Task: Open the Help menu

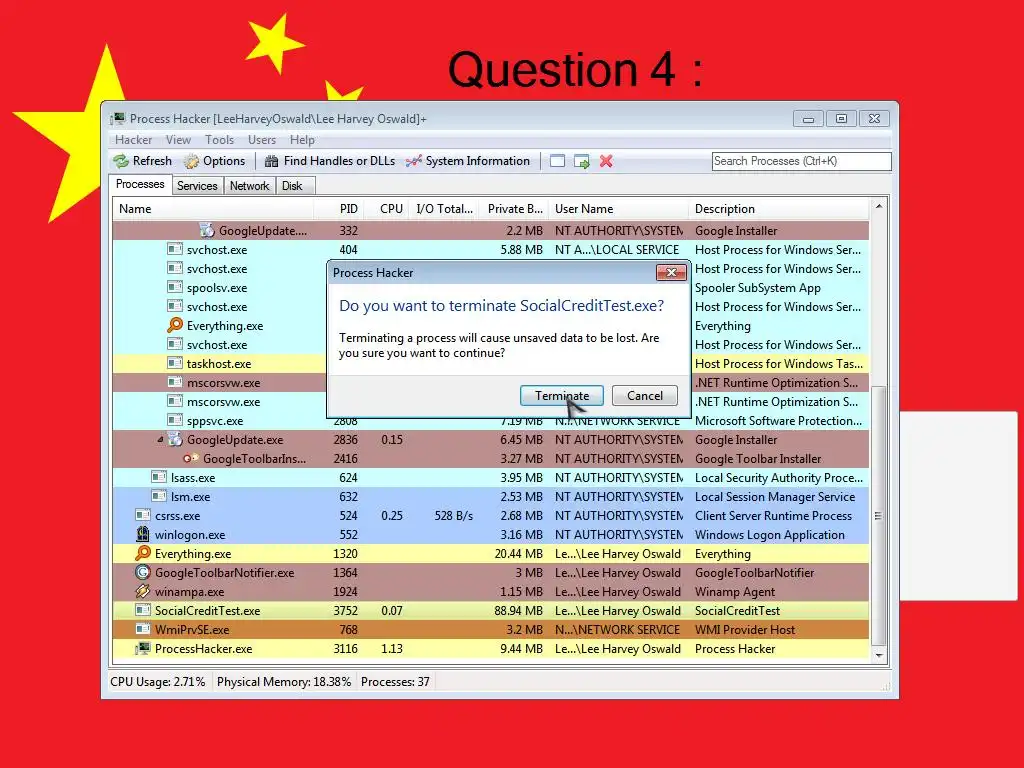Action: pos(302,140)
